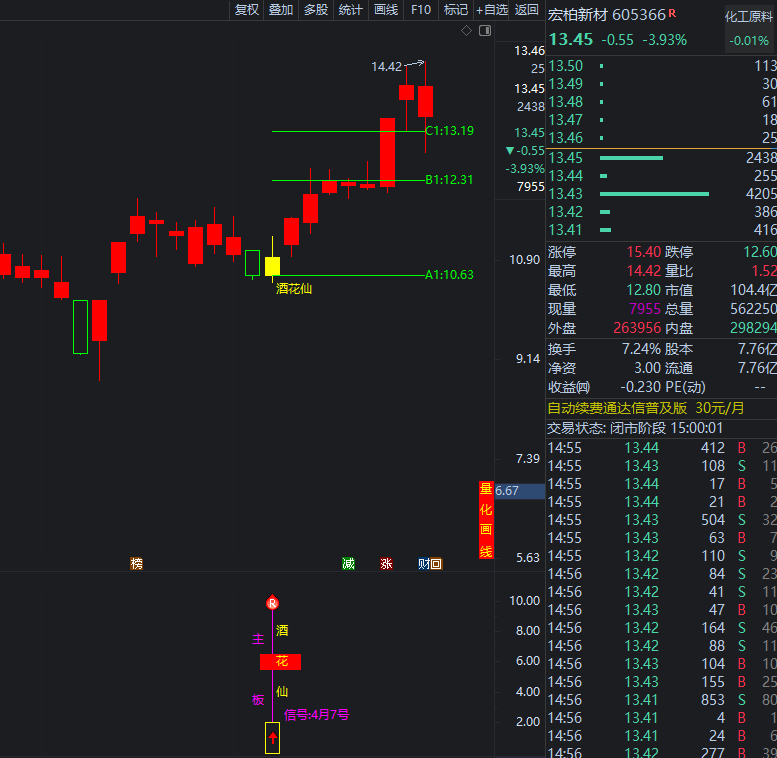Open the 统计 statistics menu

(351, 10)
